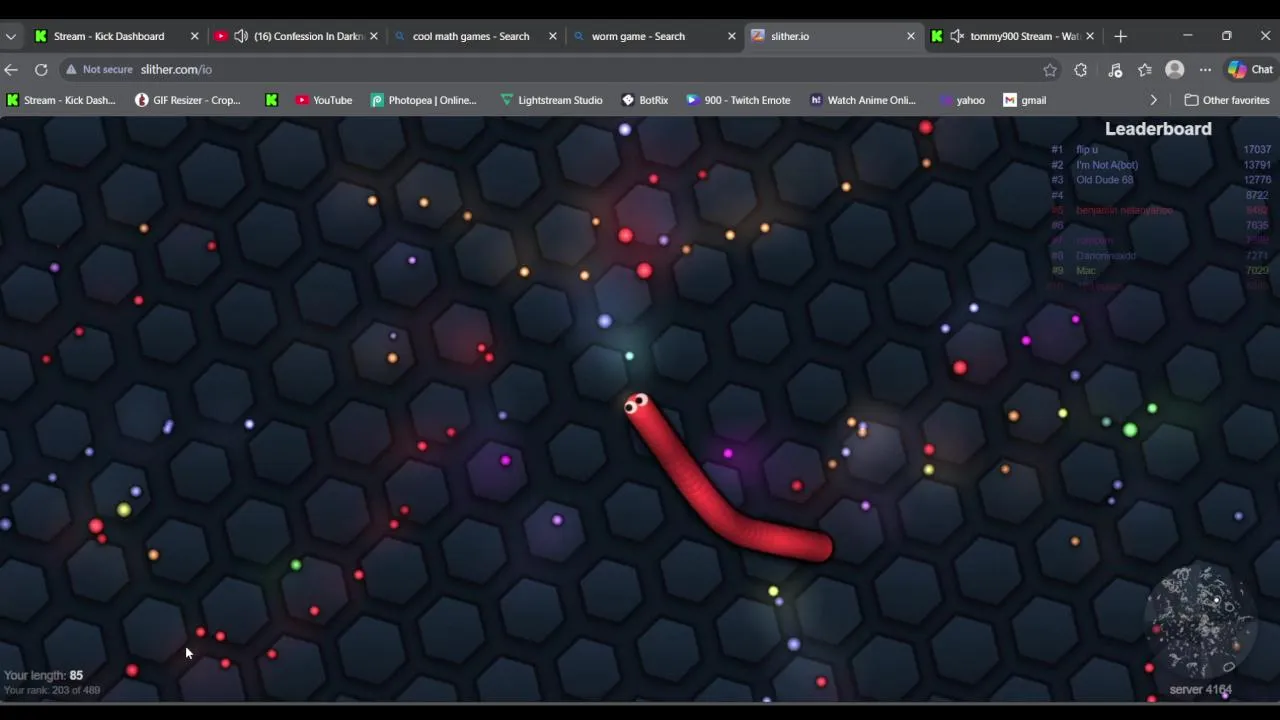Close the slither.io tab
Viewport: 1280px width, 720px height.
(x=911, y=36)
